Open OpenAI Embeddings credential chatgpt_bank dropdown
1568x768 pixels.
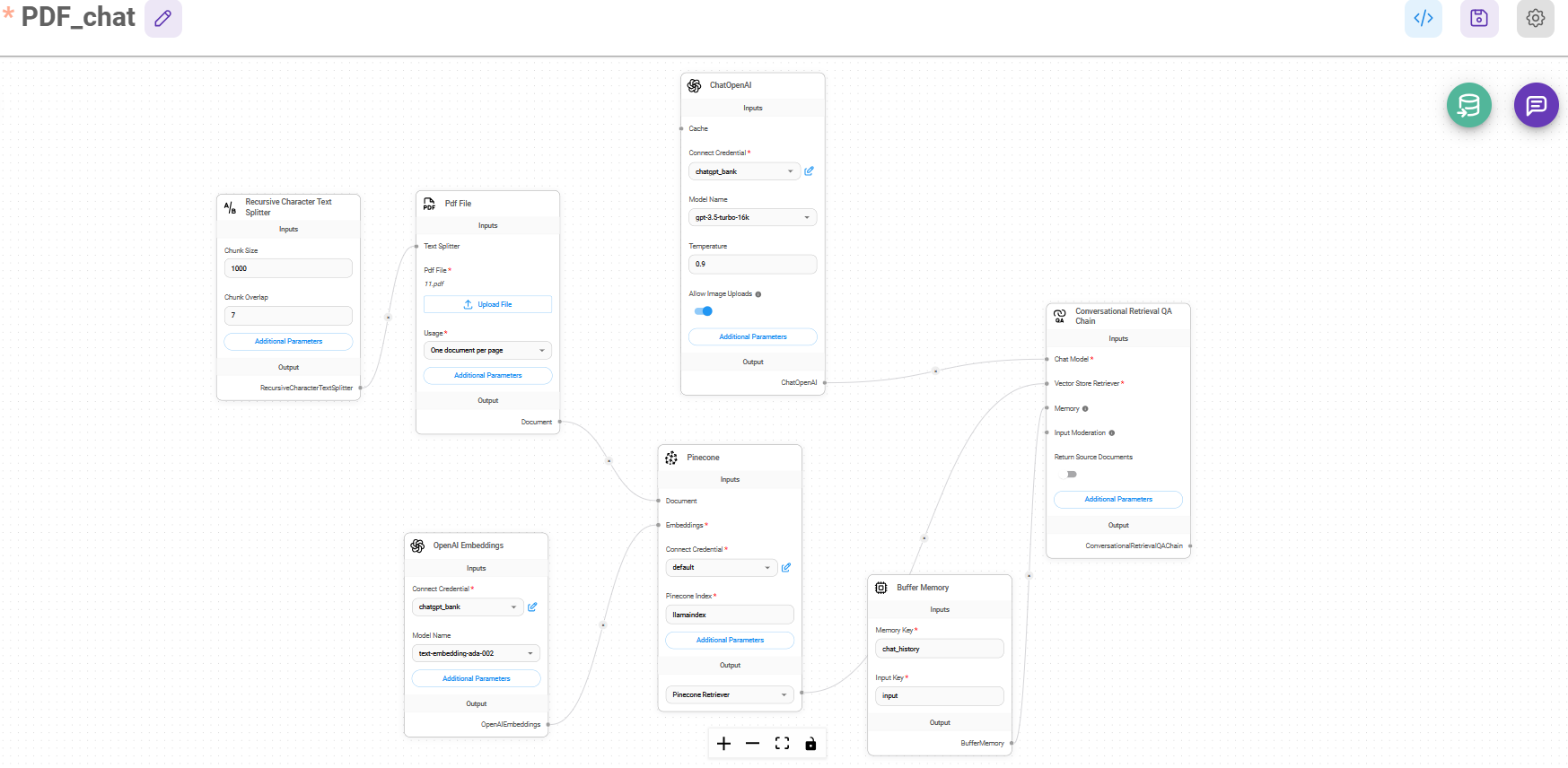468,607
